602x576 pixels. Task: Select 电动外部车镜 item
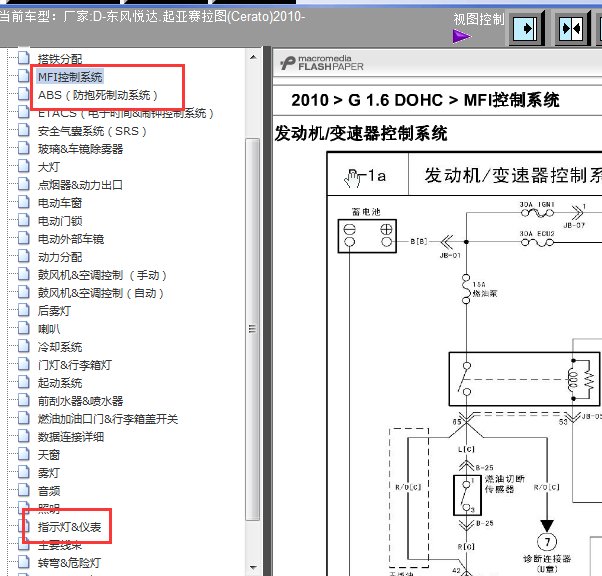click(x=71, y=239)
